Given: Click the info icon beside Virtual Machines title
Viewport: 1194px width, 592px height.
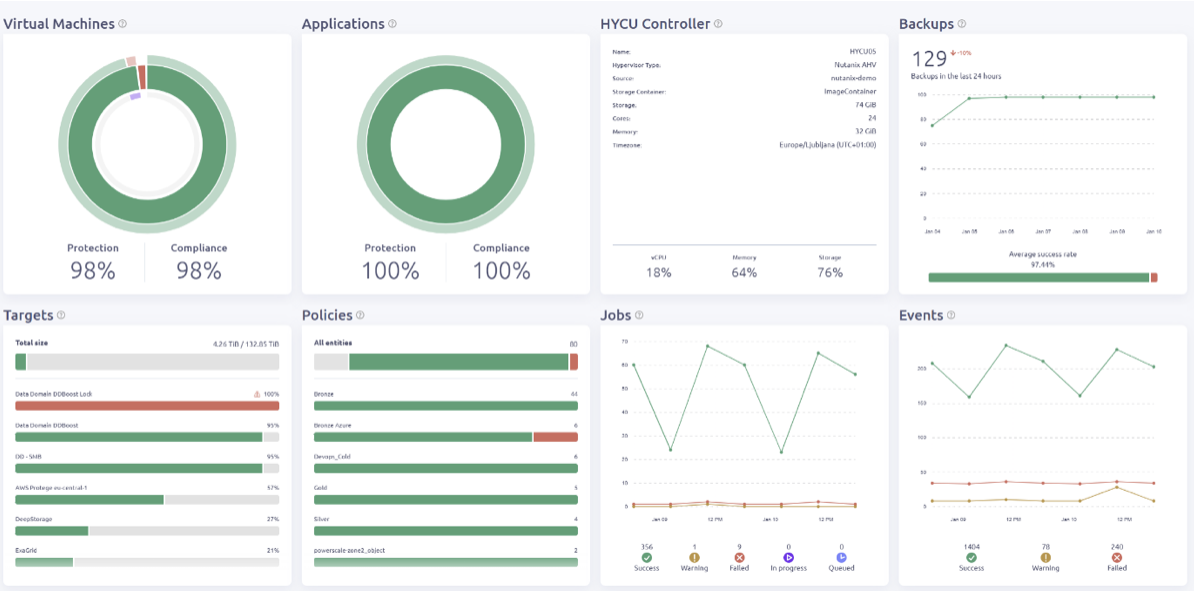Looking at the screenshot, I should click(x=123, y=24).
